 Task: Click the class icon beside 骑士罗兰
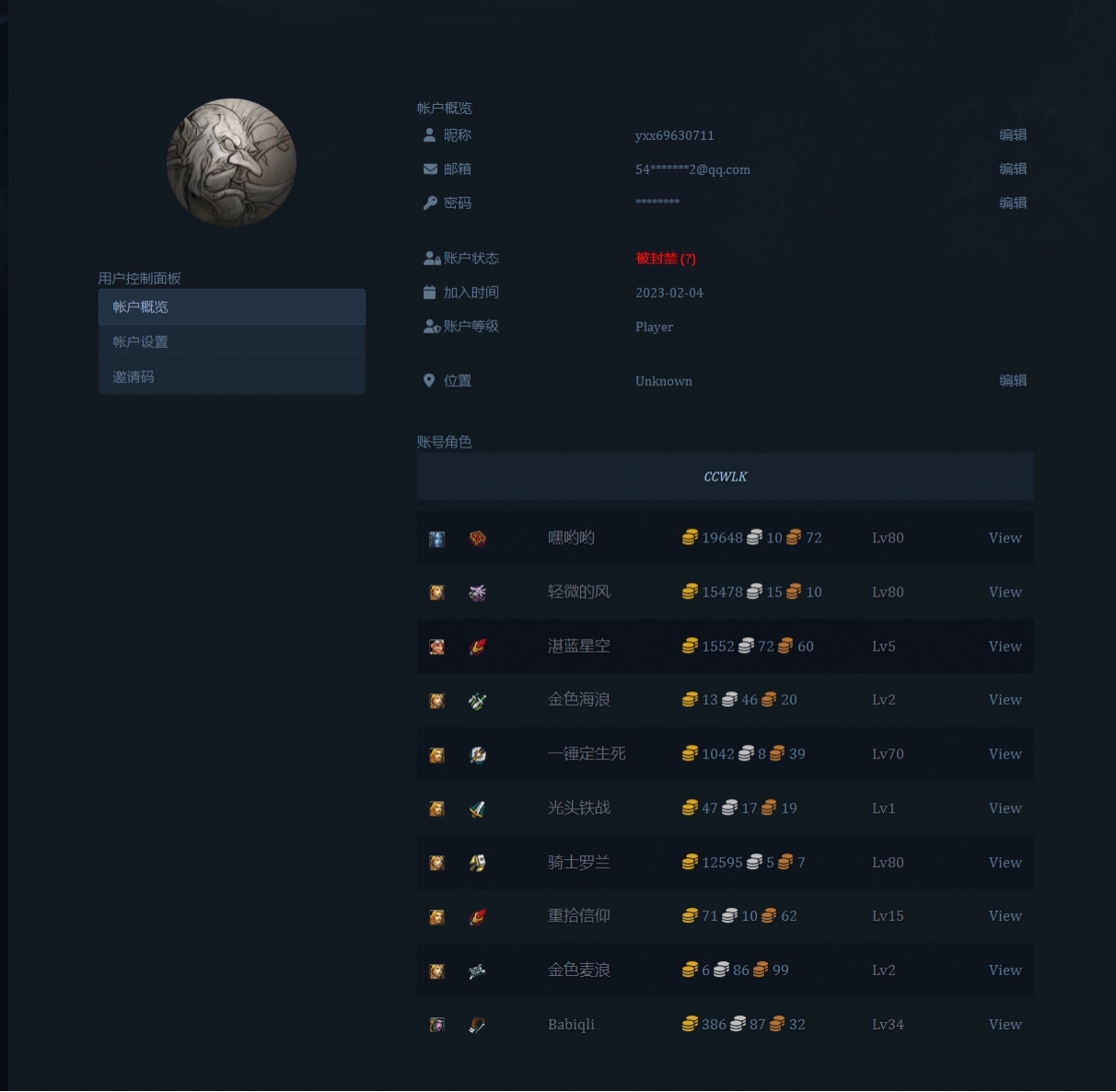coord(477,864)
